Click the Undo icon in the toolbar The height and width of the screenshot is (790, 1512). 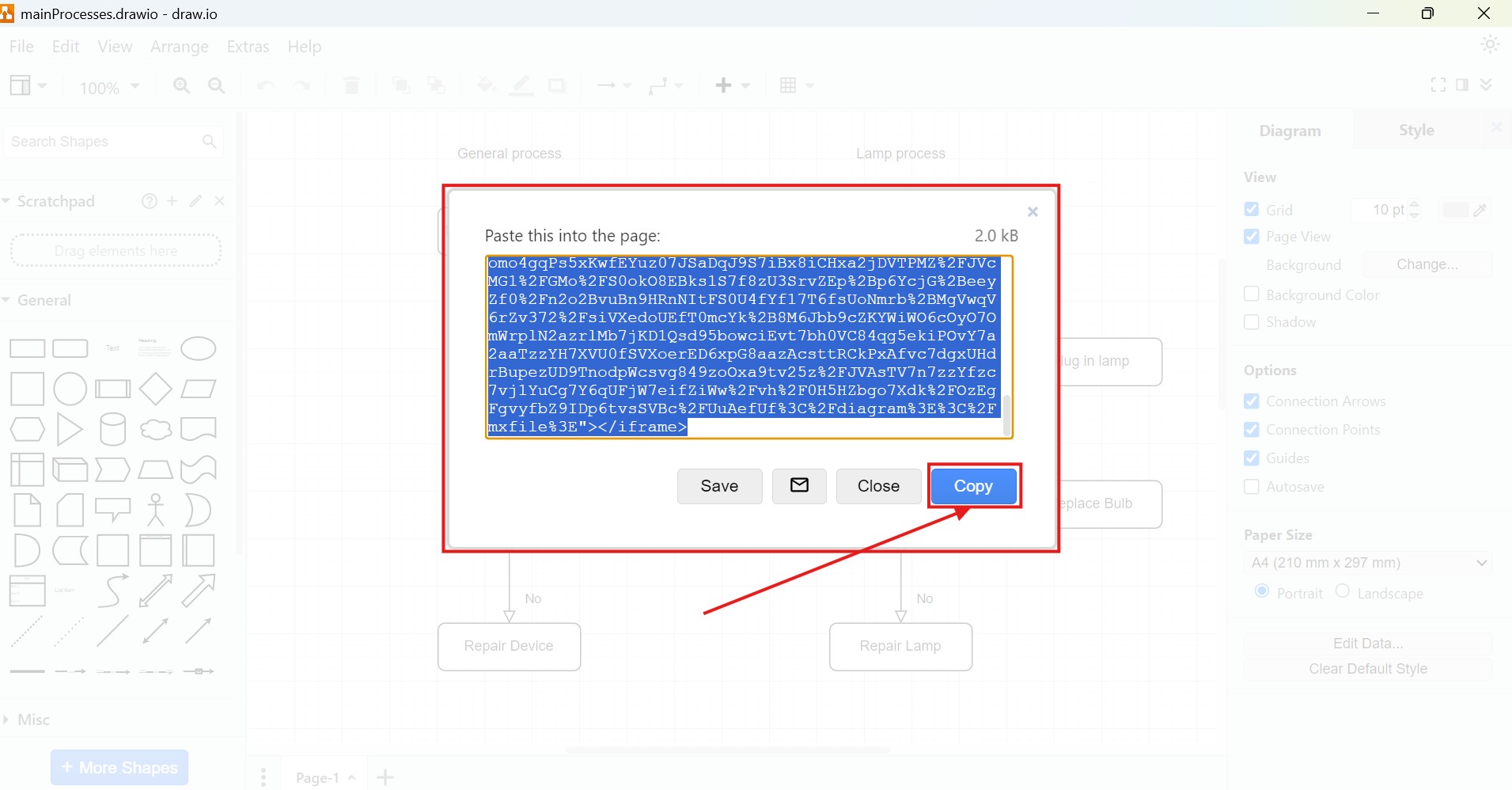[263, 85]
